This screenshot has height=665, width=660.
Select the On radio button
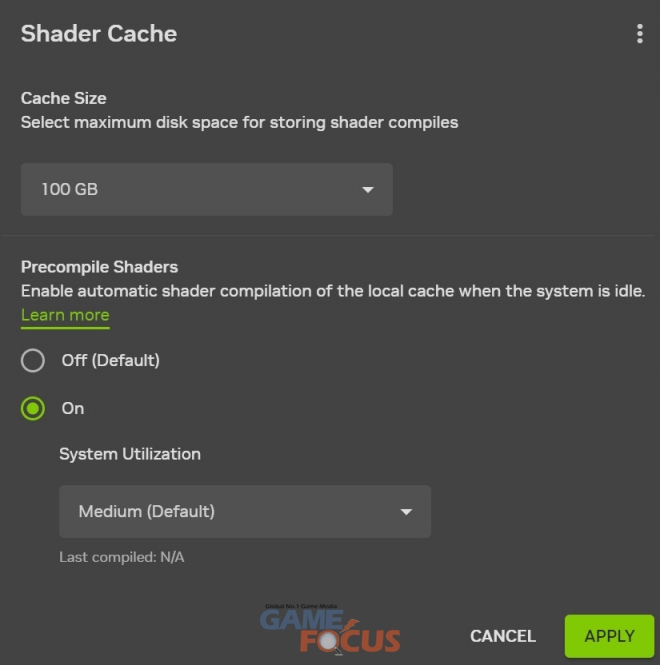coord(33,408)
